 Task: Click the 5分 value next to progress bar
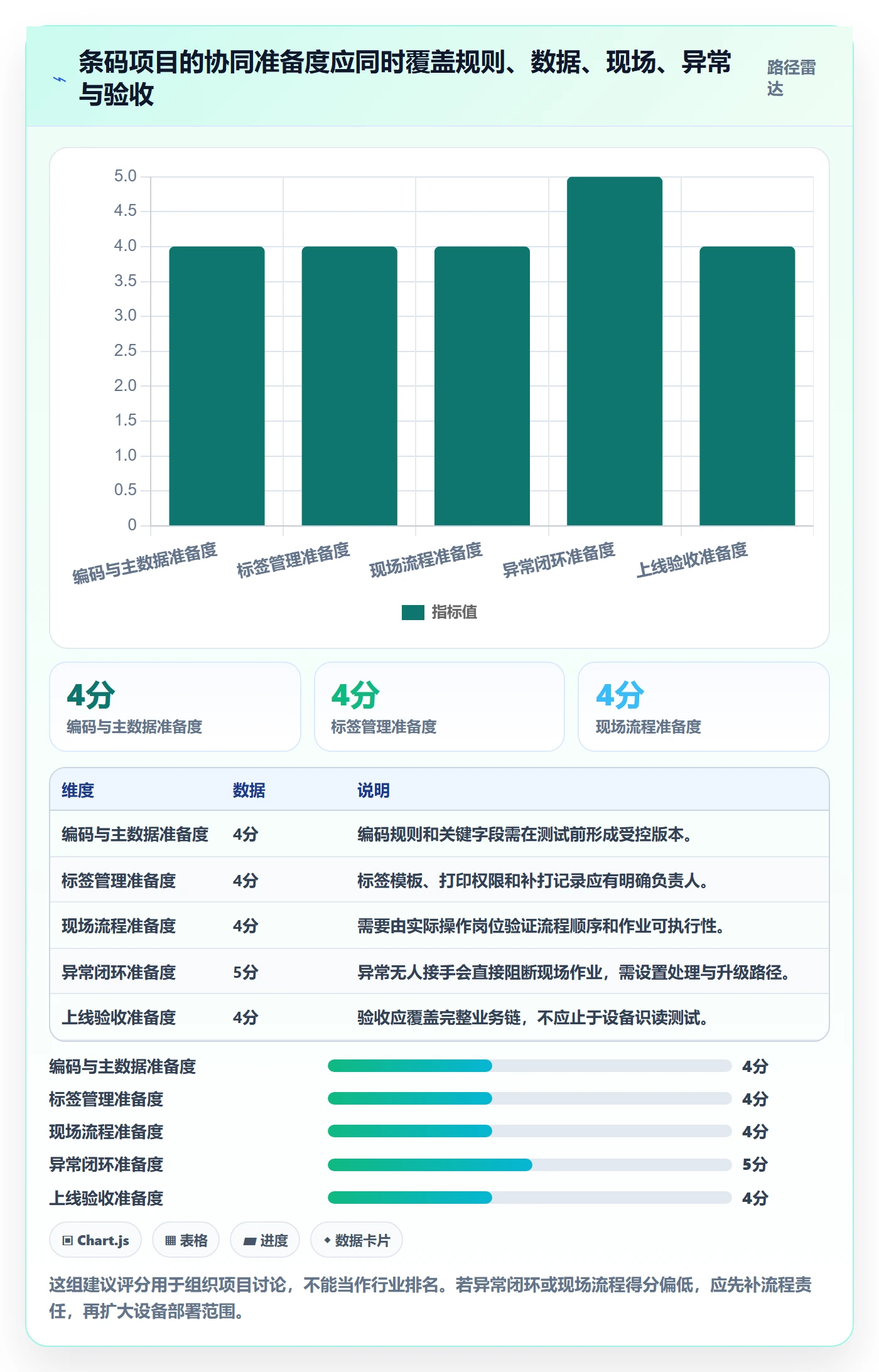tap(755, 1164)
